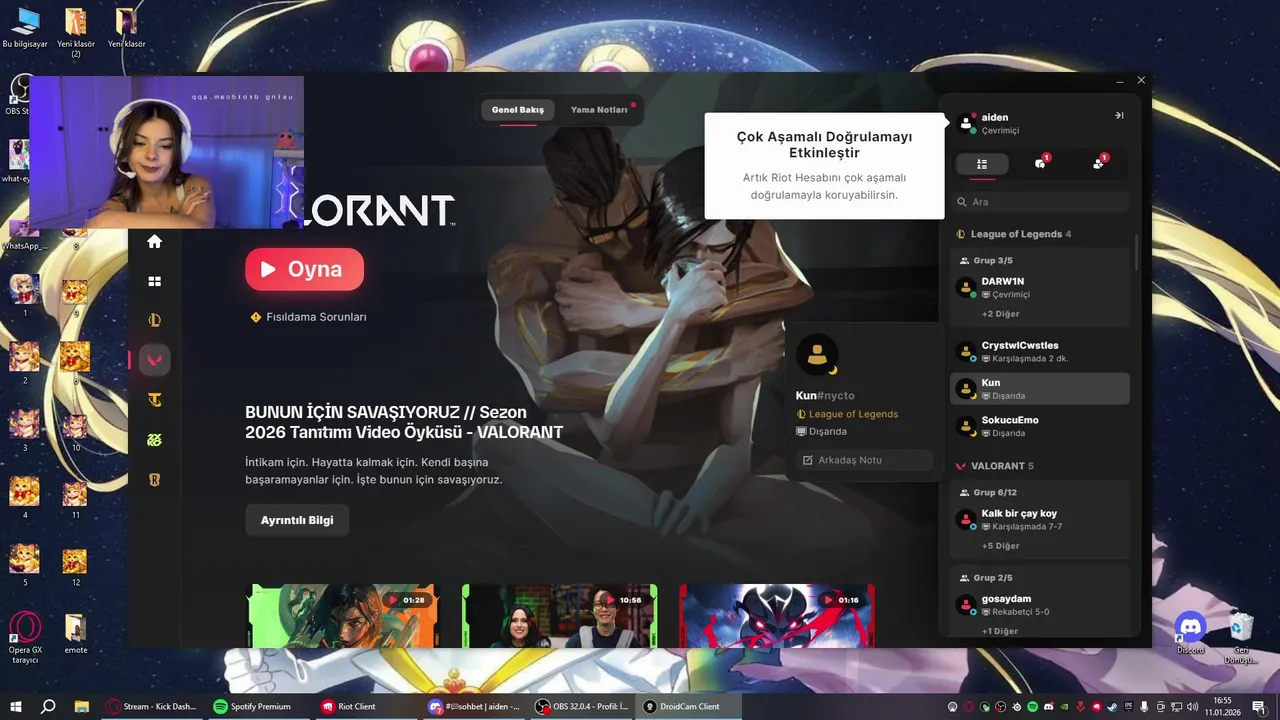Viewport: 1280px width, 720px height.
Task: Open Bu bilgisayar desktop icon
Action: 25,29
